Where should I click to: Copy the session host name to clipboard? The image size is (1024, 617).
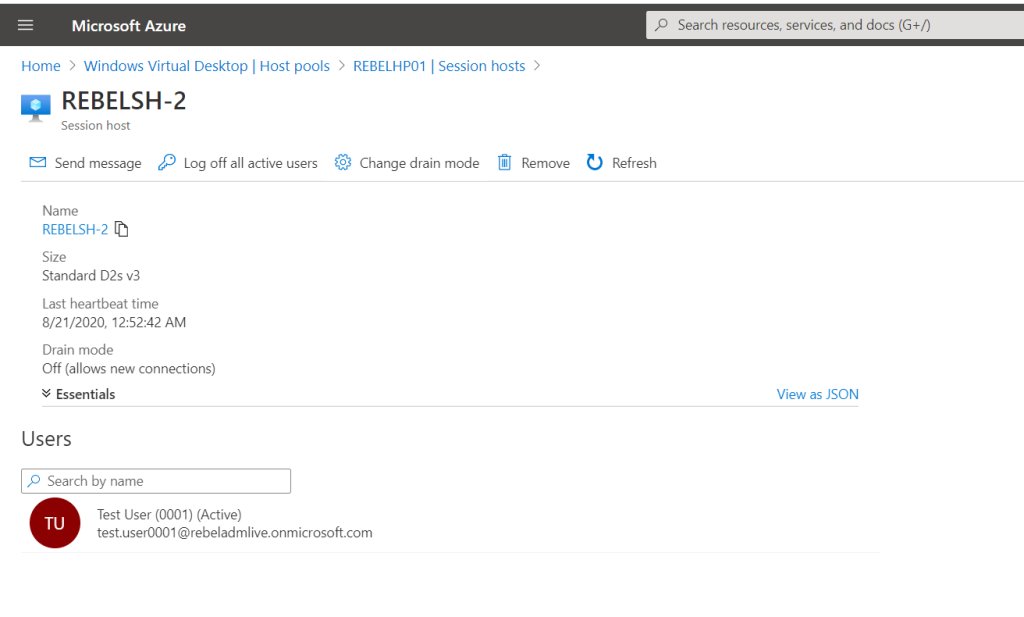tap(121, 229)
